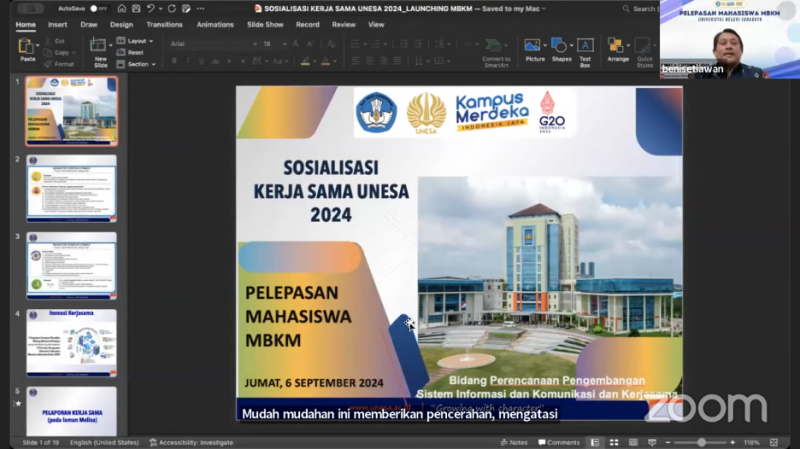Toggle the Notes pane

[x=514, y=442]
